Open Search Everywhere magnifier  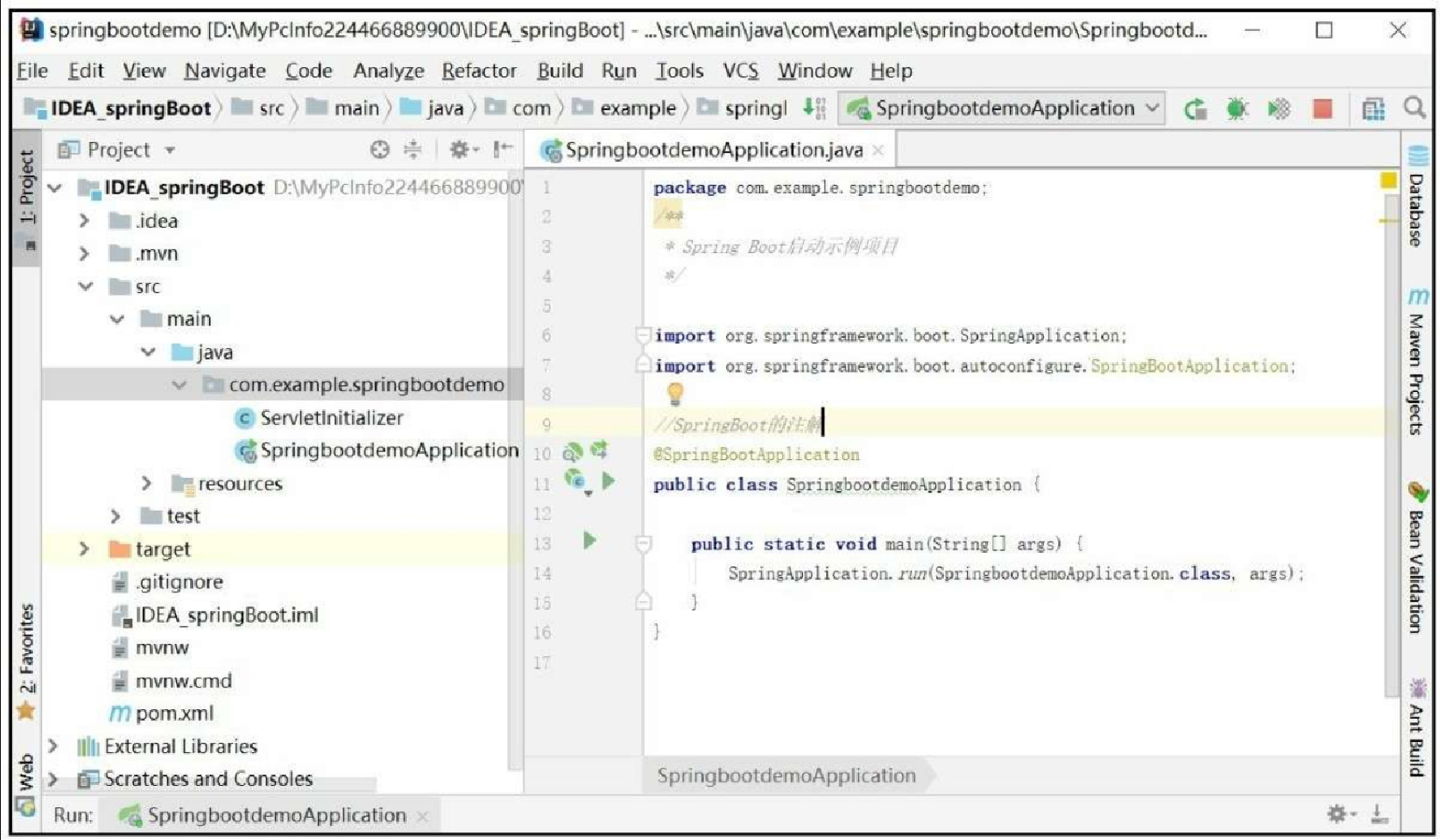coord(1414,107)
